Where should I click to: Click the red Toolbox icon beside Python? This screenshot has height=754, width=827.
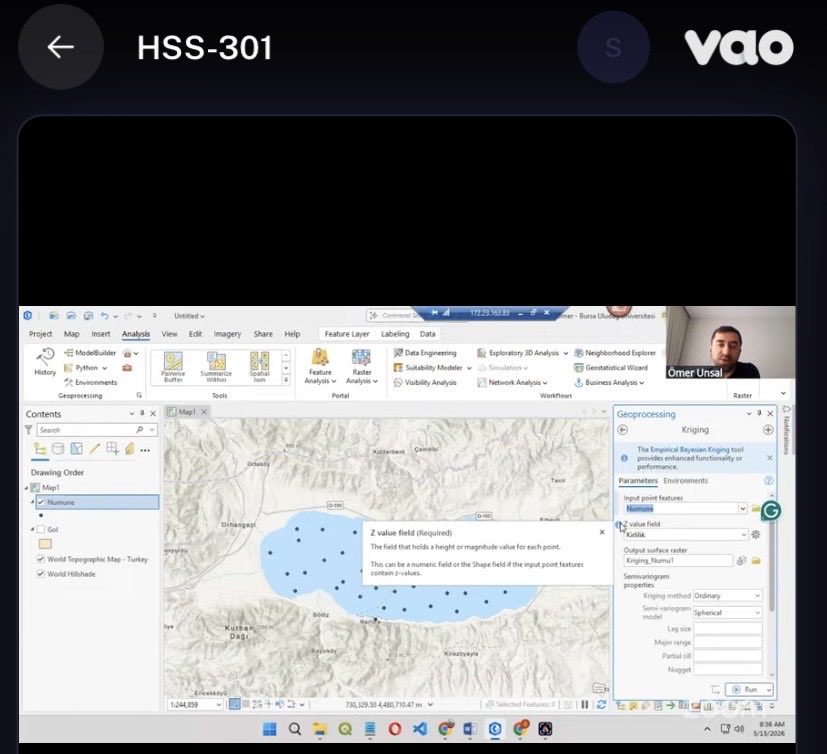[127, 368]
